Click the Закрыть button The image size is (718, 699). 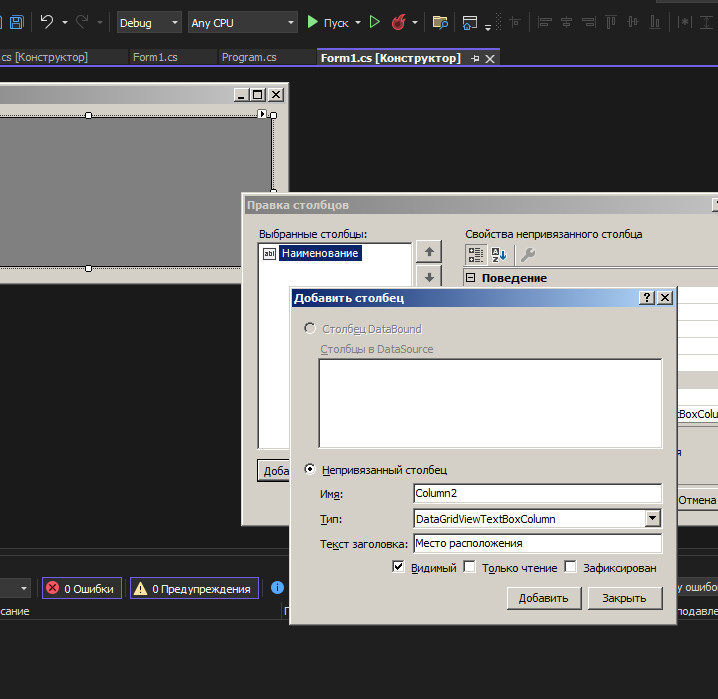tap(625, 598)
